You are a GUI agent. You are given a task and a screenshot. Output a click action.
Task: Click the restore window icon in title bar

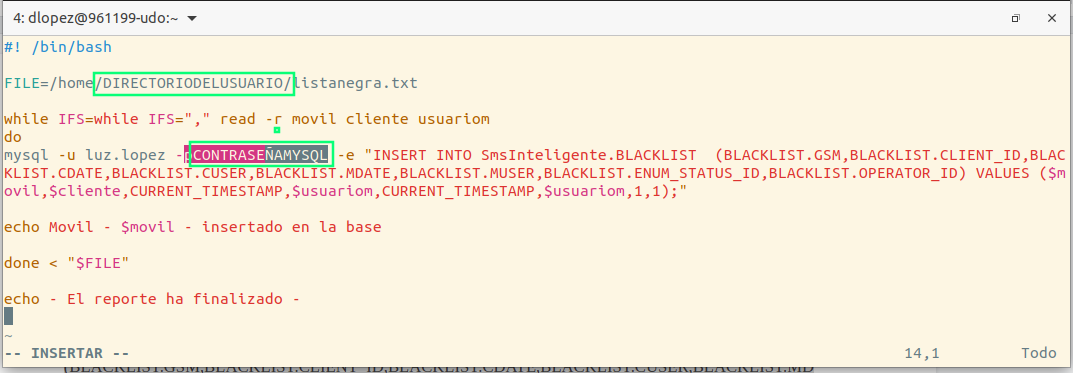coord(1016,18)
